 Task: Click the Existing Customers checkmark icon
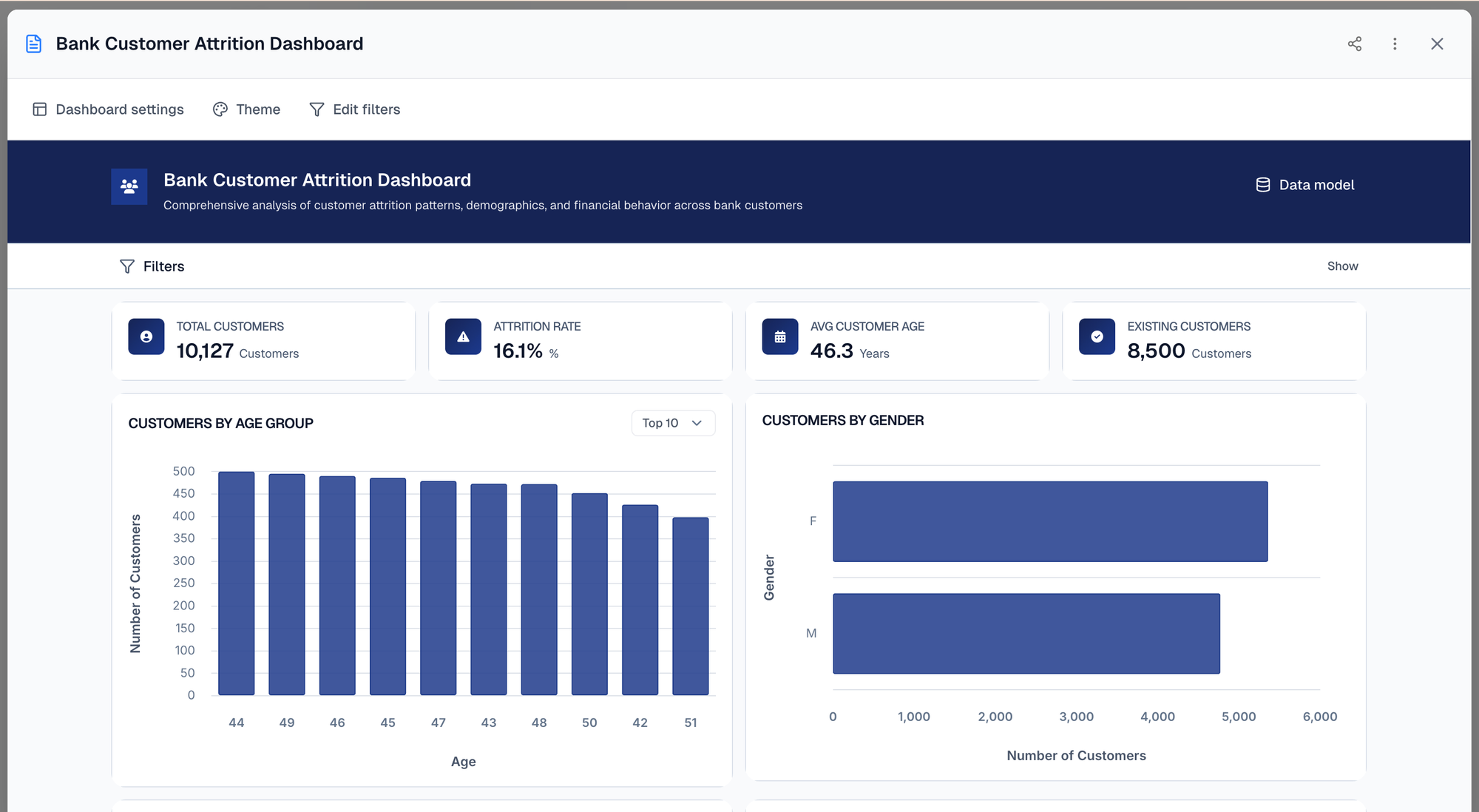pyautogui.click(x=1097, y=337)
